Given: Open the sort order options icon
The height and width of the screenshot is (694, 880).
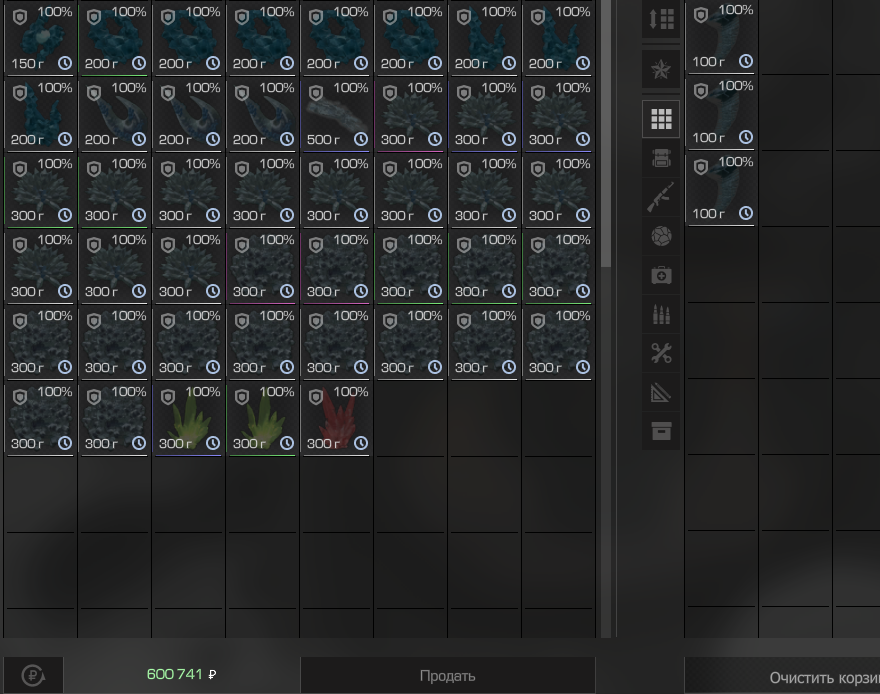Looking at the screenshot, I should tap(661, 20).
